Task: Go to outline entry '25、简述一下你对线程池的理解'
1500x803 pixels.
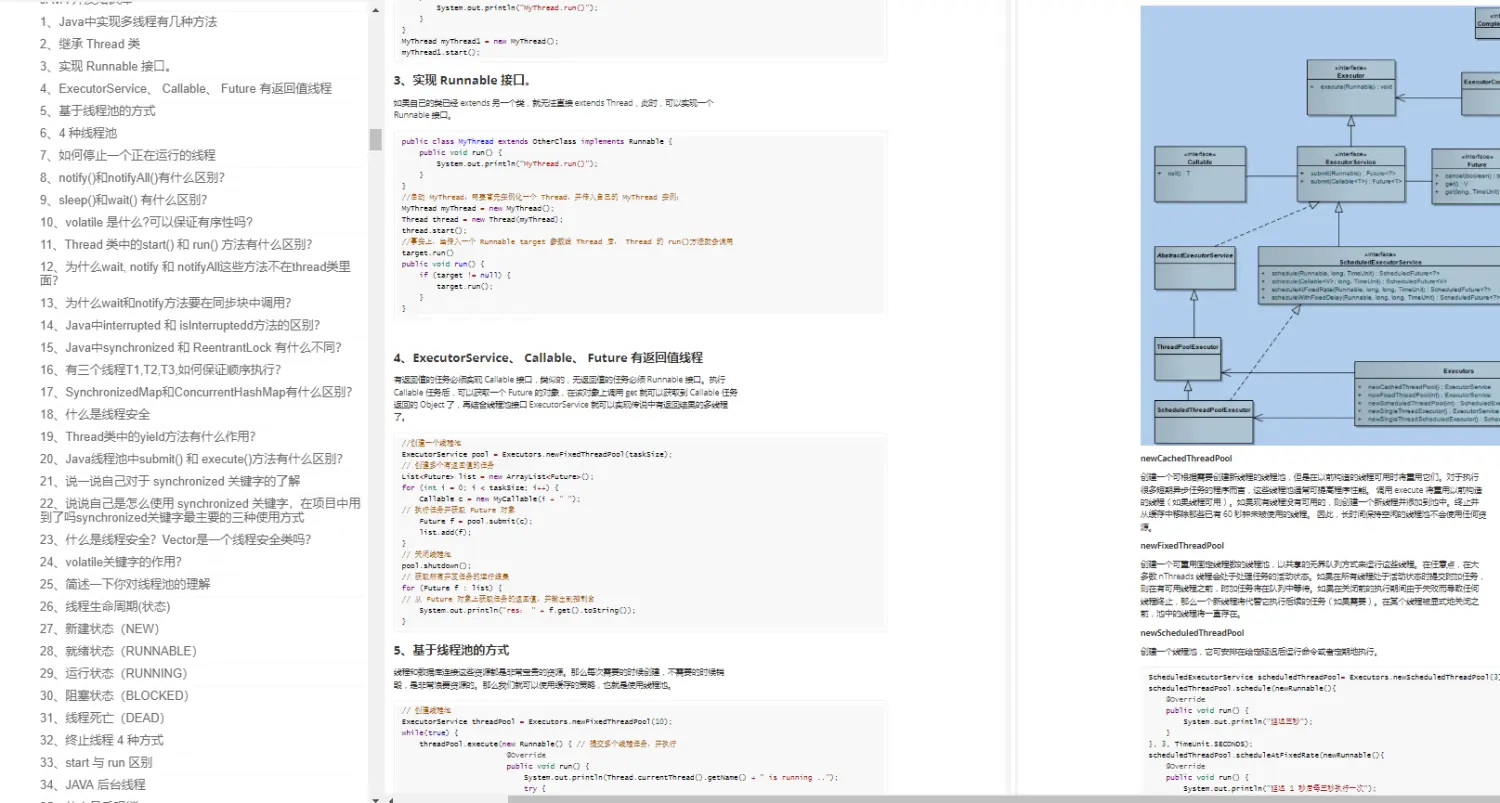Action: click(125, 584)
